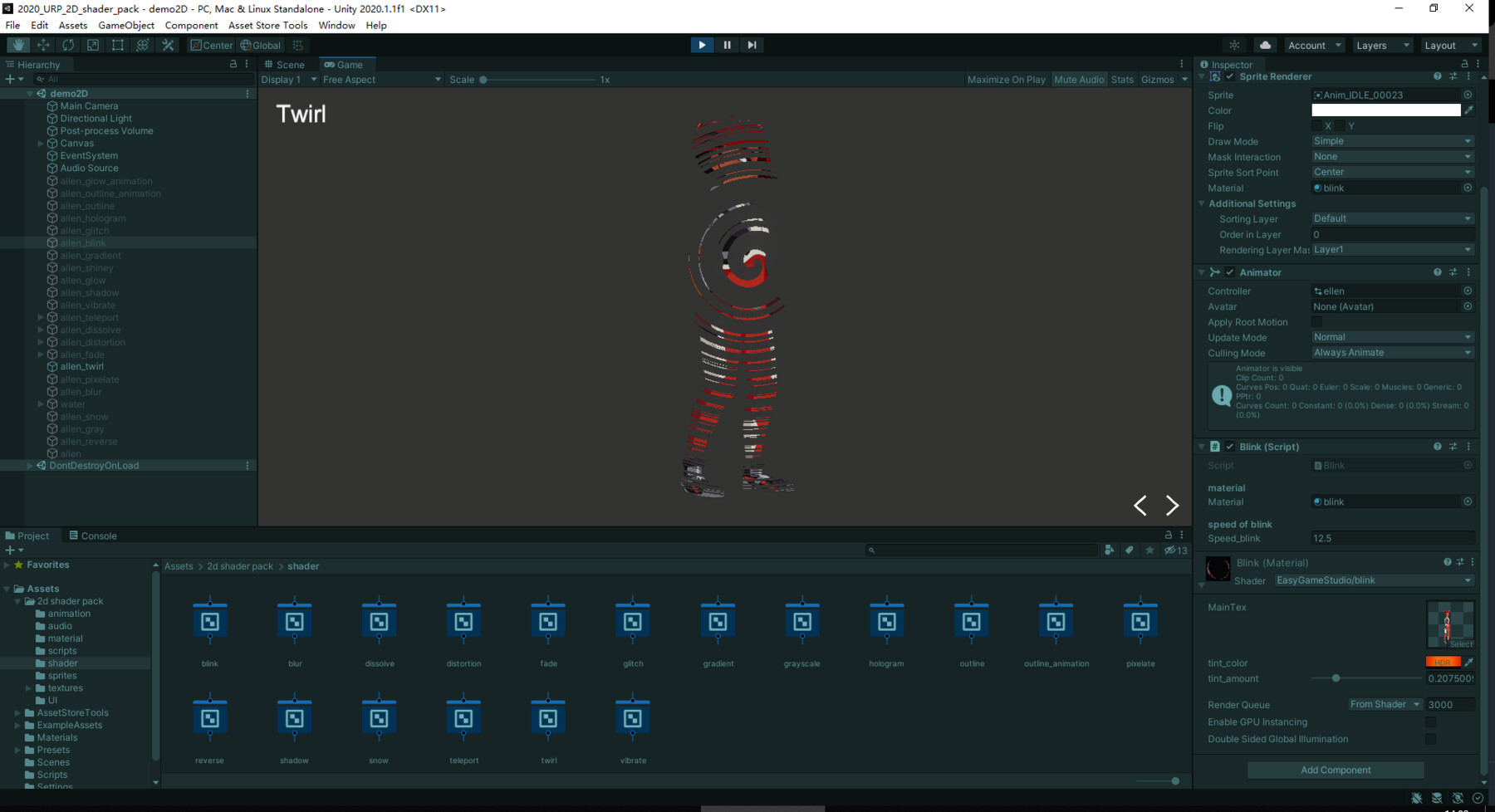Viewport: 1495px width, 812px height.
Task: Click the Animator component icon in Inspector
Action: [1214, 271]
